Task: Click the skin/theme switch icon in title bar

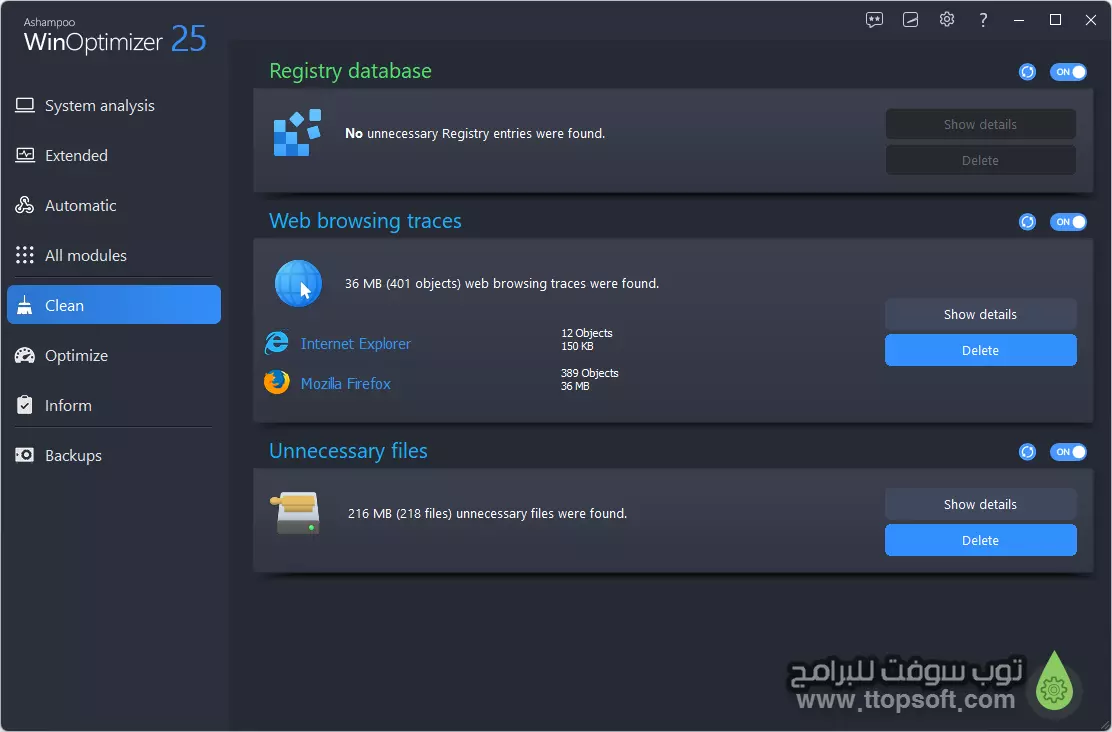Action: 911,20
